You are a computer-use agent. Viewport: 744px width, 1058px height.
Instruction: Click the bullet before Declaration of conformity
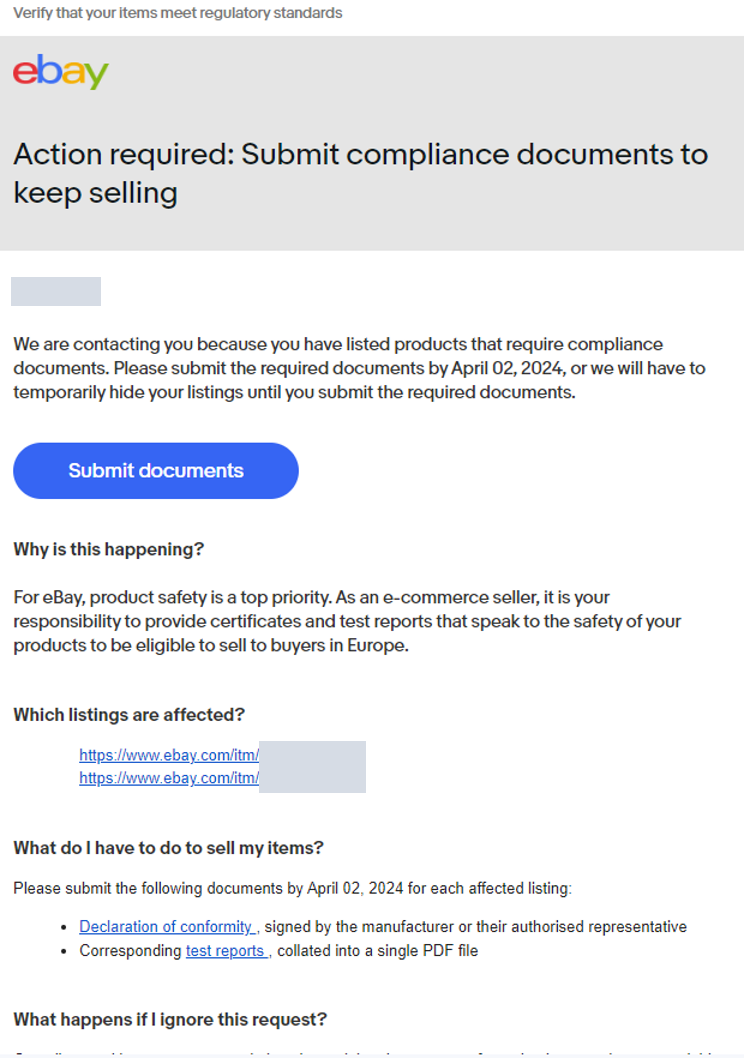pyautogui.click(x=65, y=928)
